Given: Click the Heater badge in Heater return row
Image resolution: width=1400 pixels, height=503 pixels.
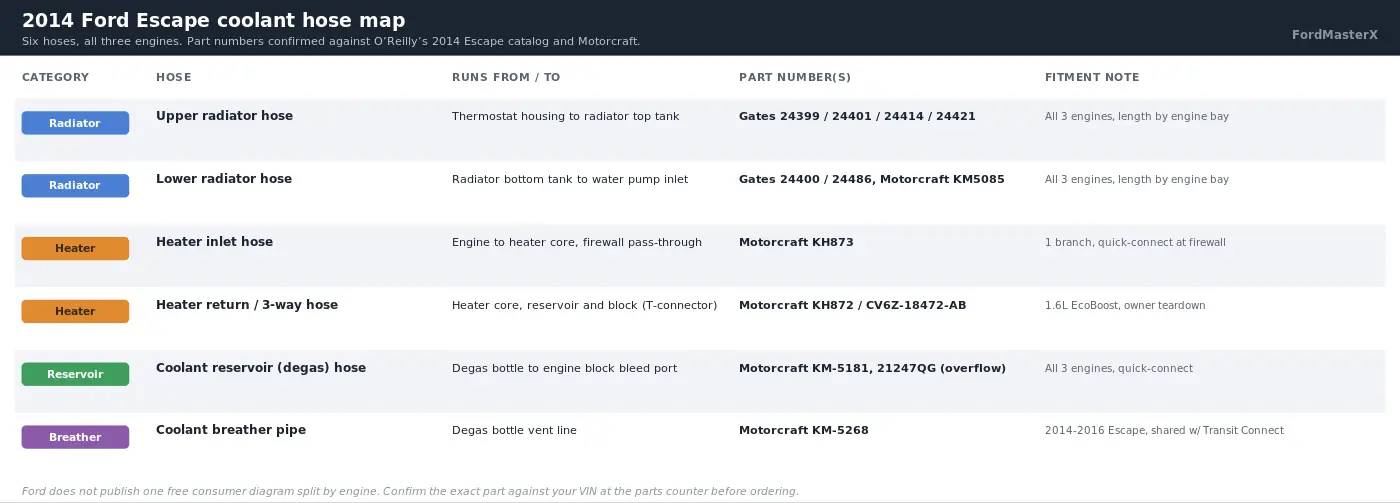Looking at the screenshot, I should pos(75,311).
